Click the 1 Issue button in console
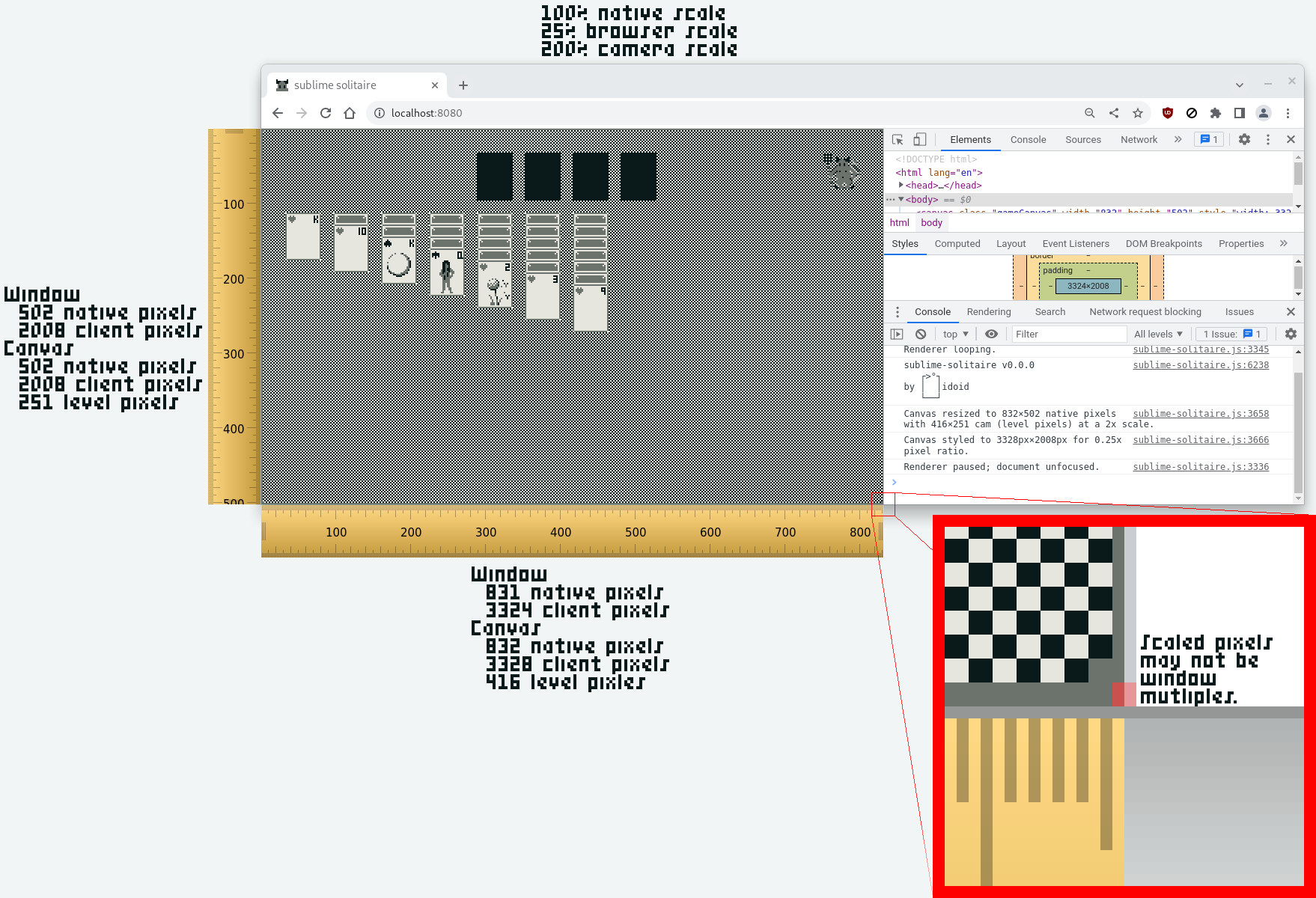 [x=1231, y=334]
